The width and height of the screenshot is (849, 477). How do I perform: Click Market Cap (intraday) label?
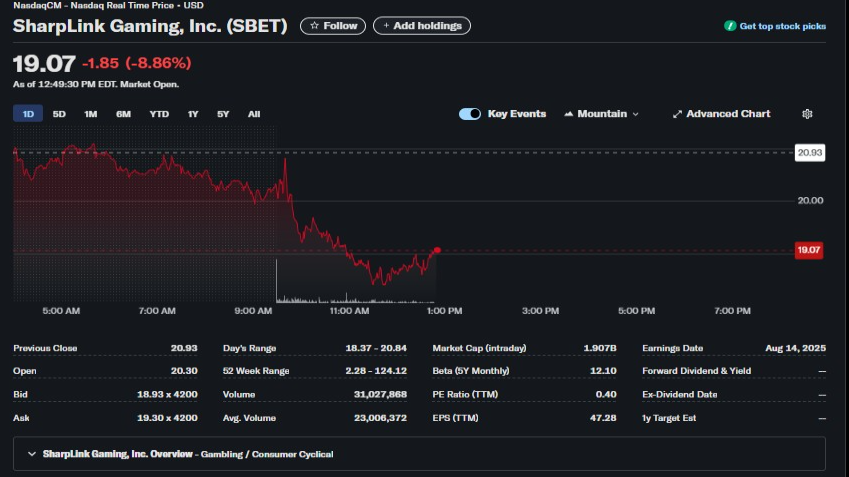479,348
